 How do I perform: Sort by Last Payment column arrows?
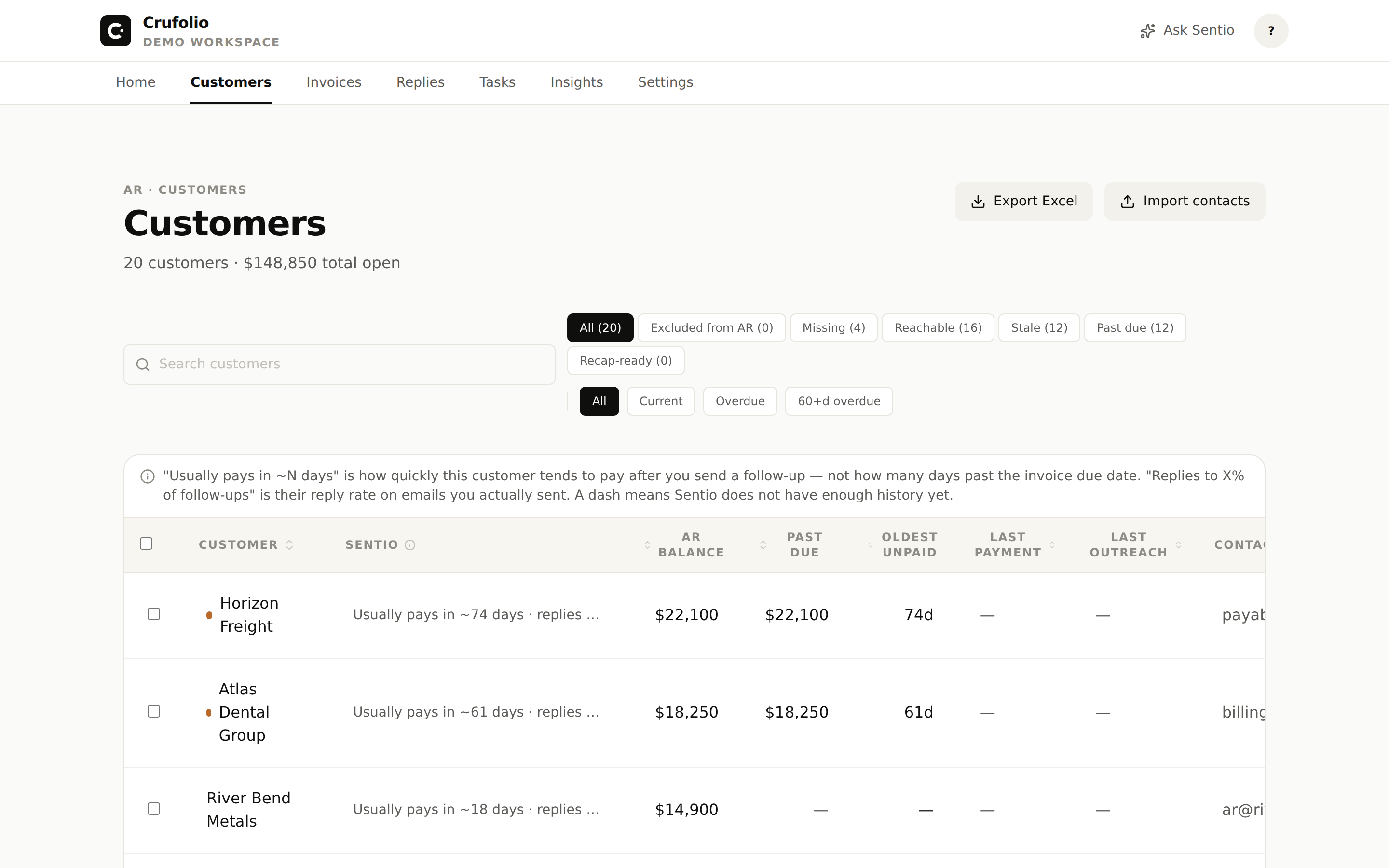(x=1052, y=545)
